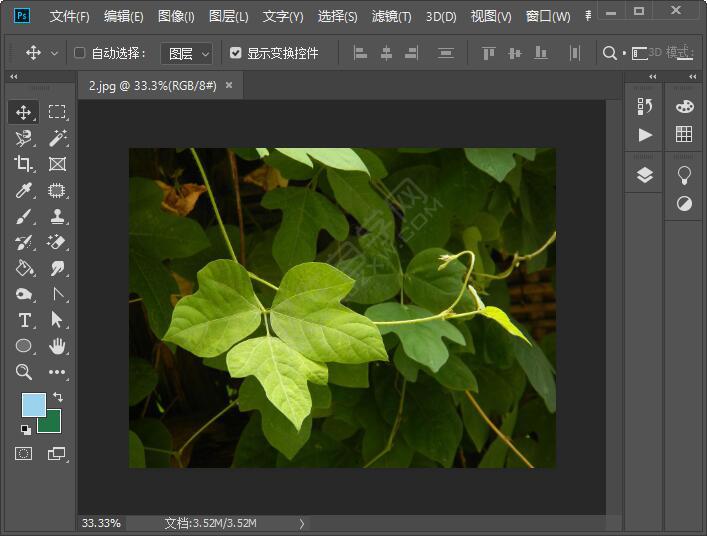Select the Eyedropper tool
The width and height of the screenshot is (707, 536).
tap(24, 190)
